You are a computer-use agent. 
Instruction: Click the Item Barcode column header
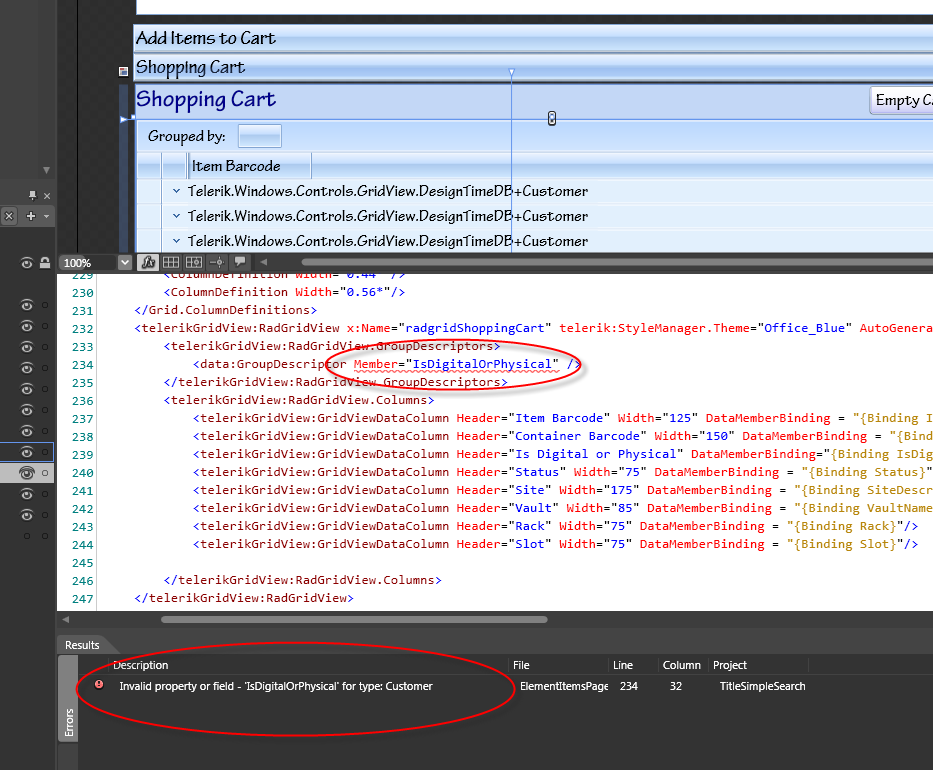[249, 166]
